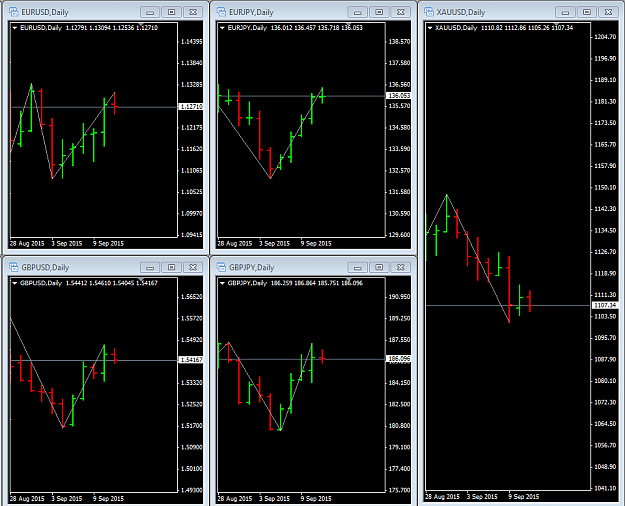Click the 1107.34 current price label on the price scale
The image size is (625, 506).
pos(605,305)
